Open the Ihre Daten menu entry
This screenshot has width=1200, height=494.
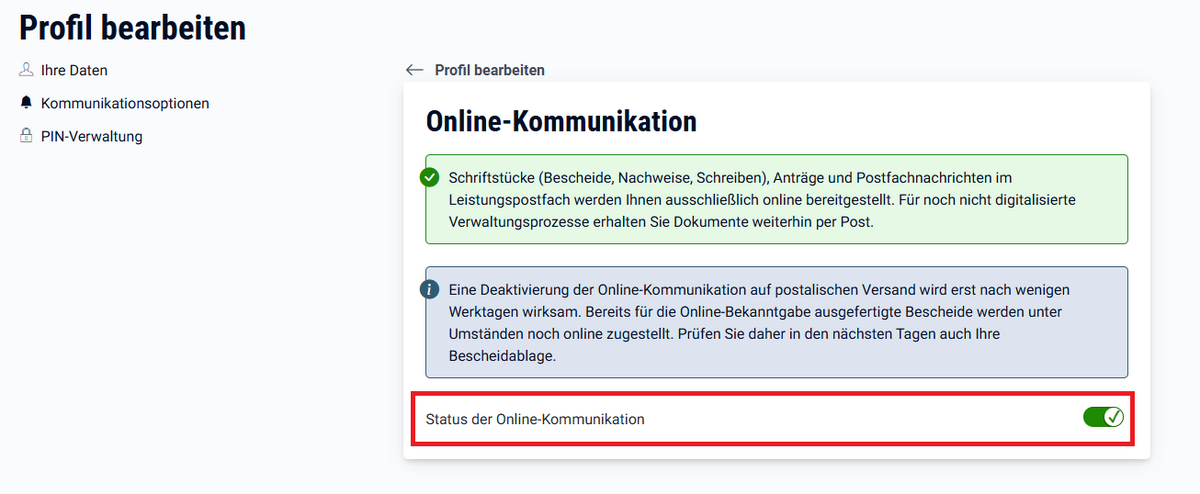point(74,70)
